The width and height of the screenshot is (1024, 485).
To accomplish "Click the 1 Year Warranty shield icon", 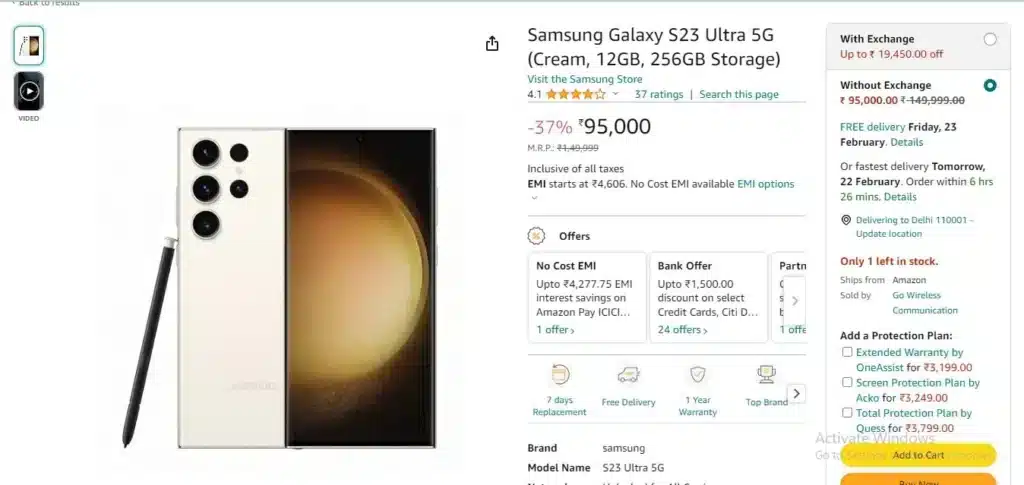I will (x=697, y=374).
